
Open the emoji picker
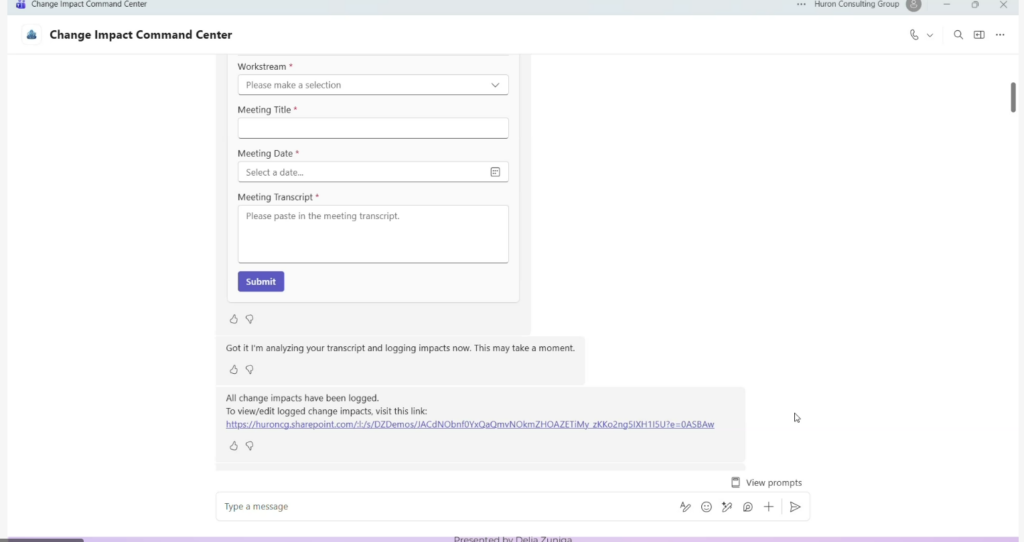706,507
